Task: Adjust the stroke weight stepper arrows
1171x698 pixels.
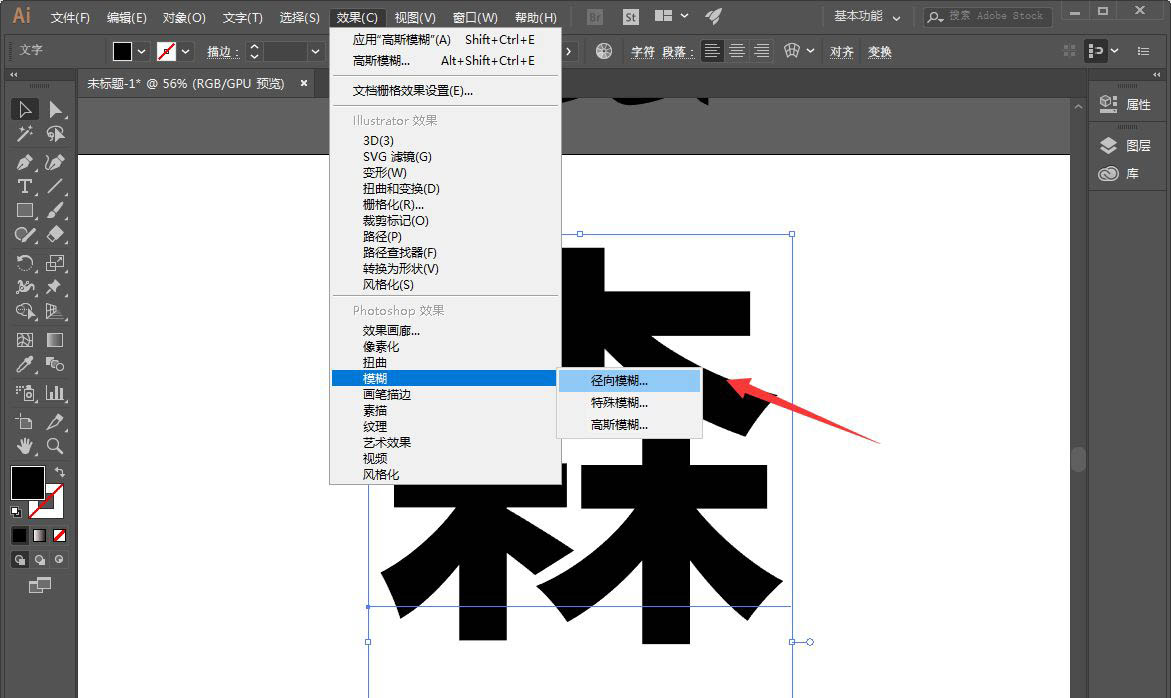Action: pyautogui.click(x=254, y=52)
